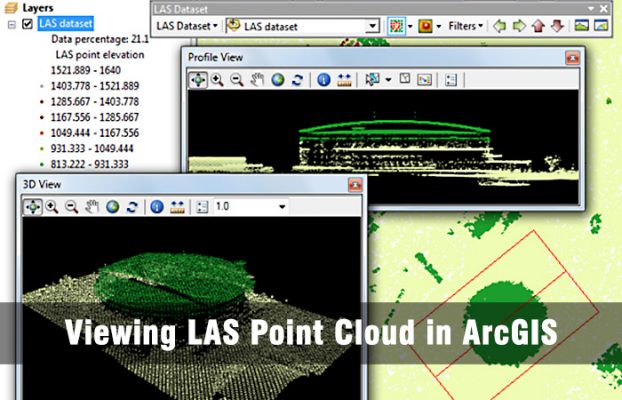Click the red up arrow icon
Viewport: 622px width, 400px height.
pos(538,26)
